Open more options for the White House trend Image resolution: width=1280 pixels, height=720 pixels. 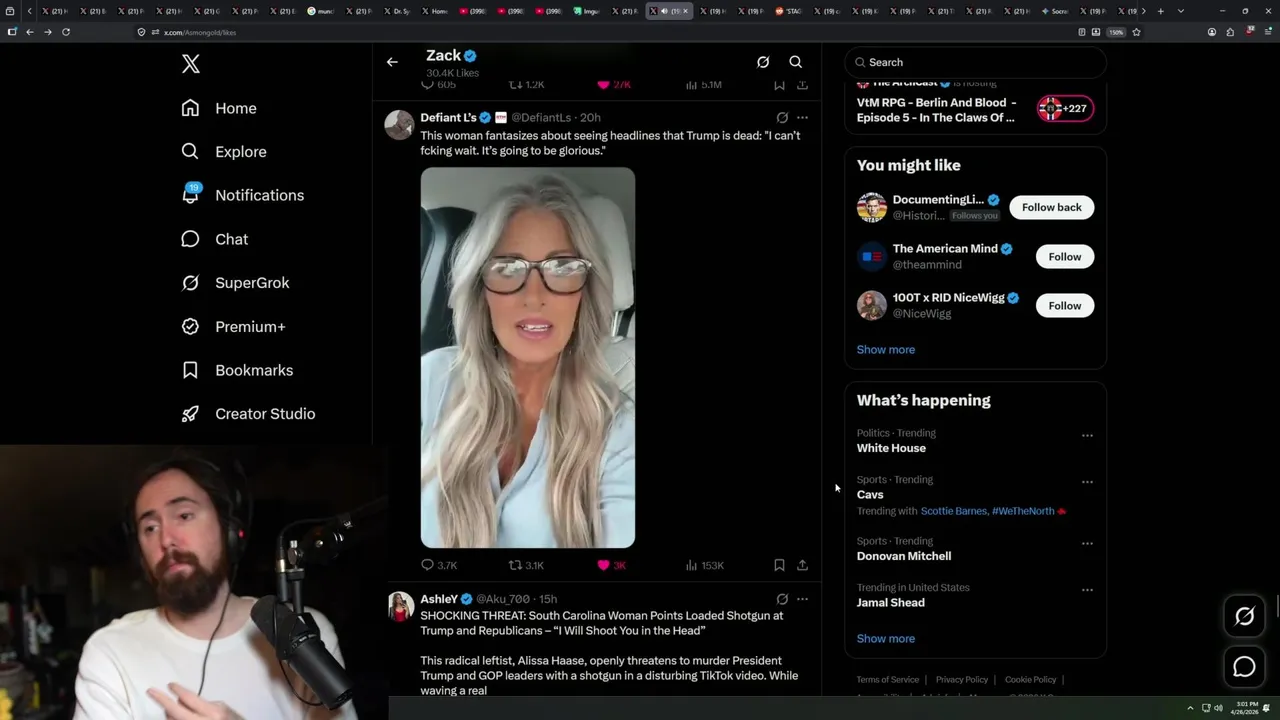pyautogui.click(x=1087, y=436)
